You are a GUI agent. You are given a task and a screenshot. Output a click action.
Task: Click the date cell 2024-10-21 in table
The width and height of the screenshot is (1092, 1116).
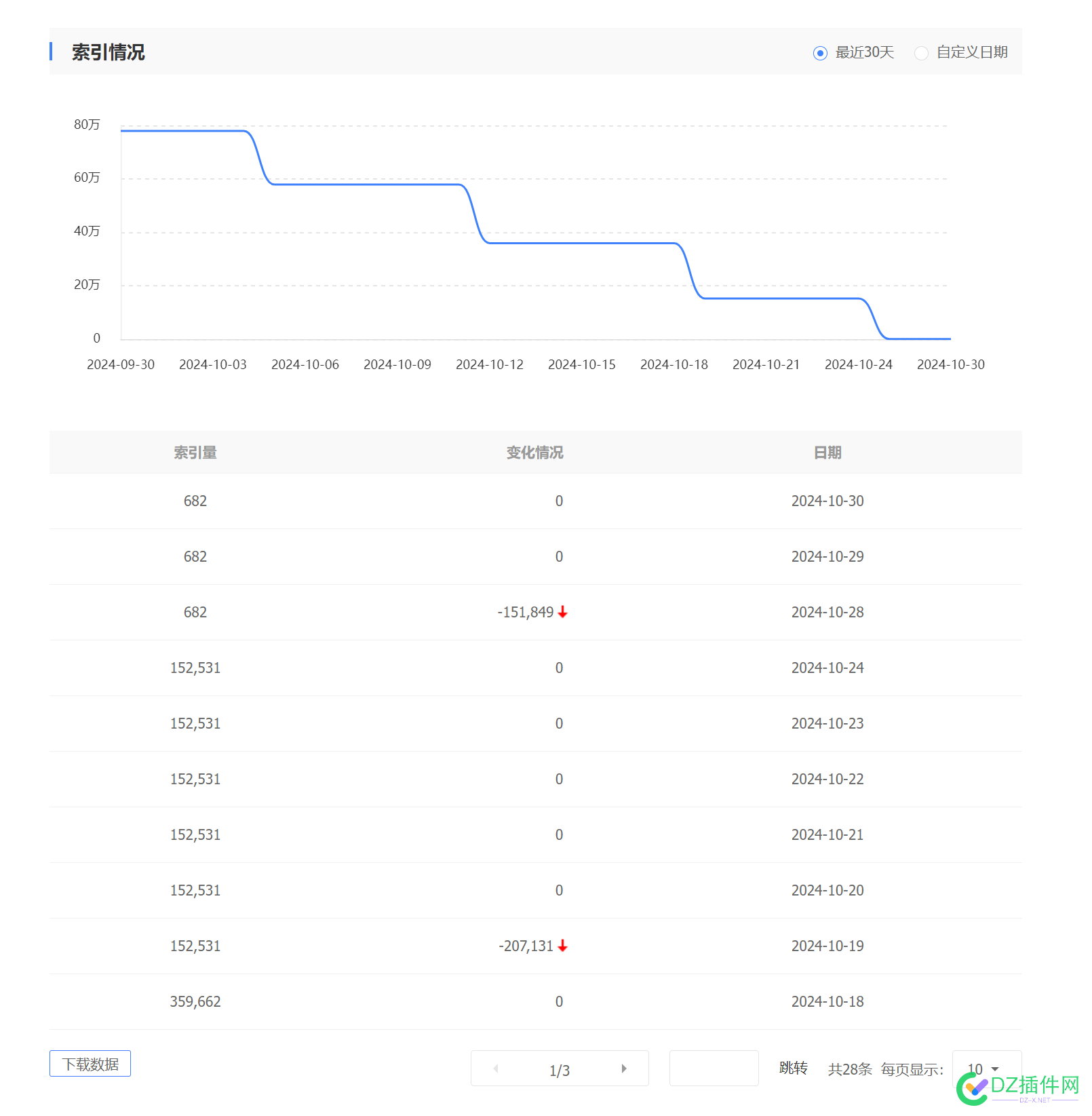(827, 834)
